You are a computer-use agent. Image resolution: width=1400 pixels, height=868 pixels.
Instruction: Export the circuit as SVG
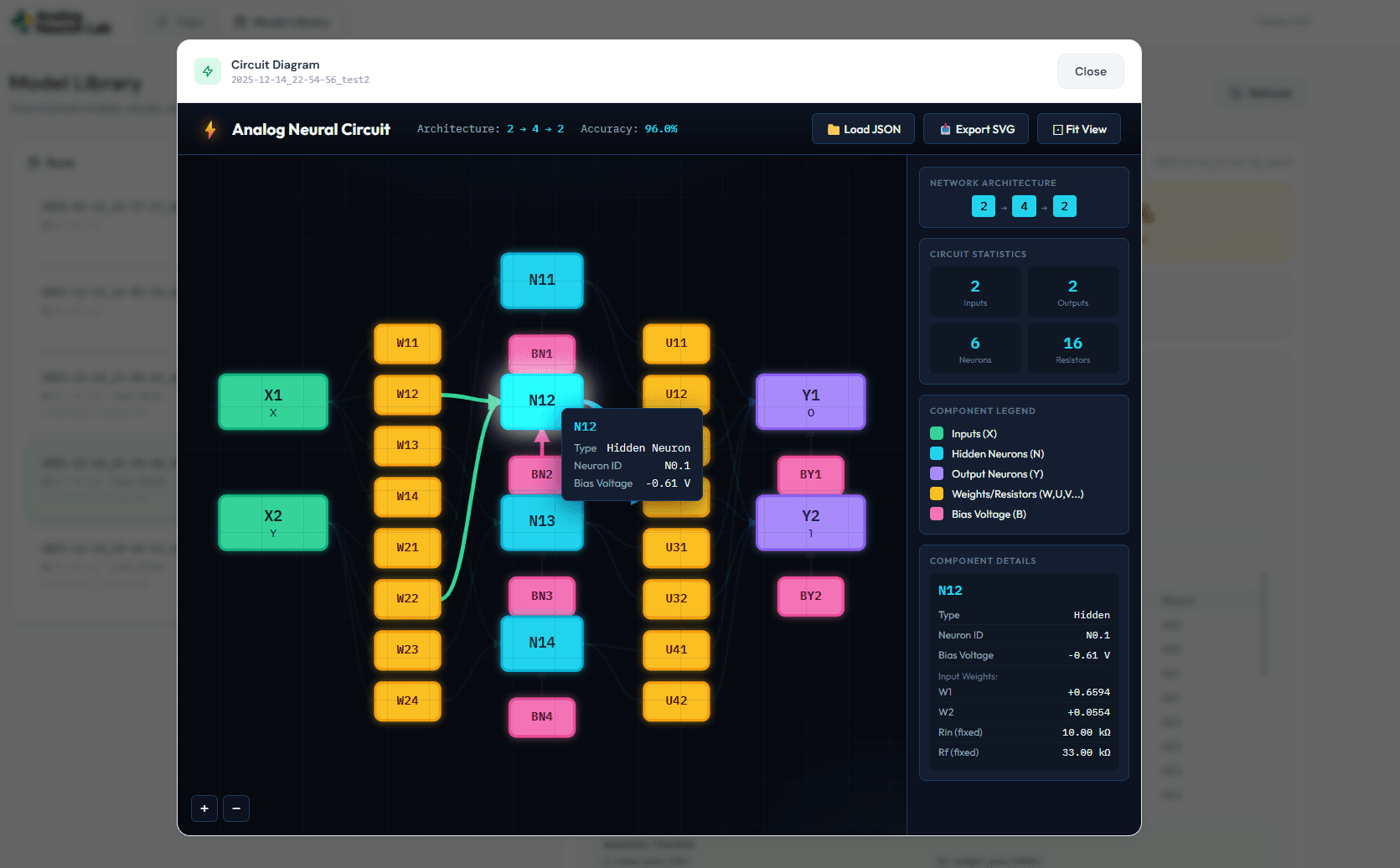977,129
